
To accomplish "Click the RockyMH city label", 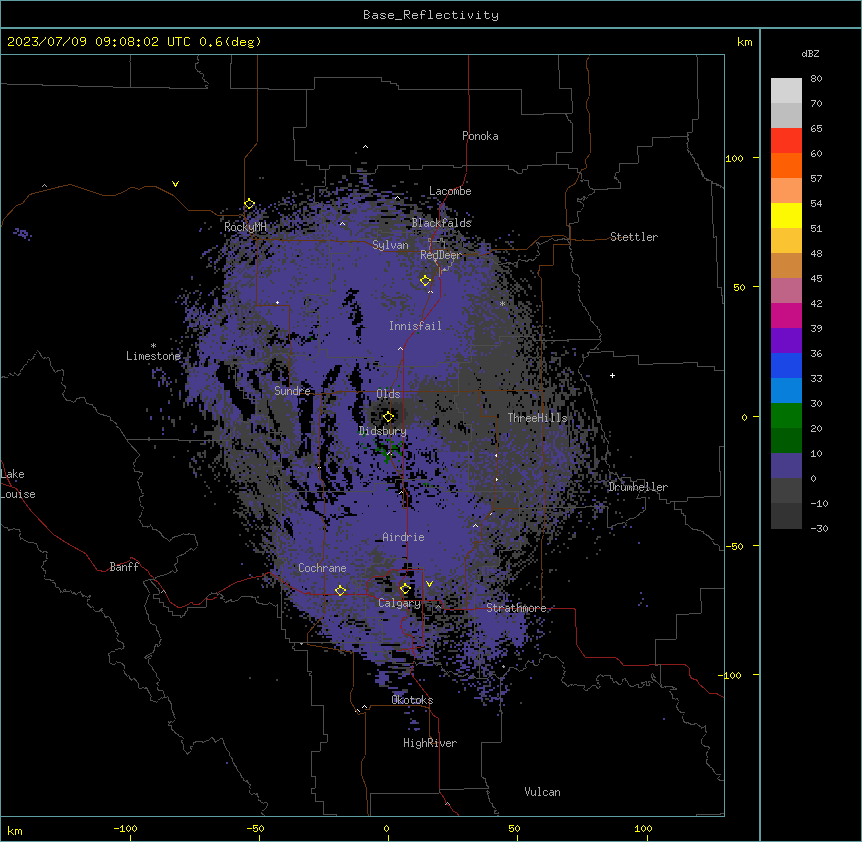I will point(245,227).
